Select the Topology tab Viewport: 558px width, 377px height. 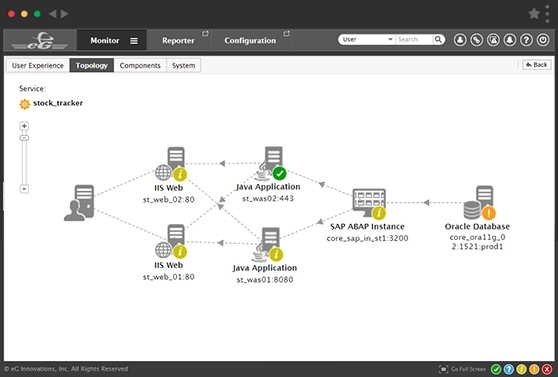[91, 66]
